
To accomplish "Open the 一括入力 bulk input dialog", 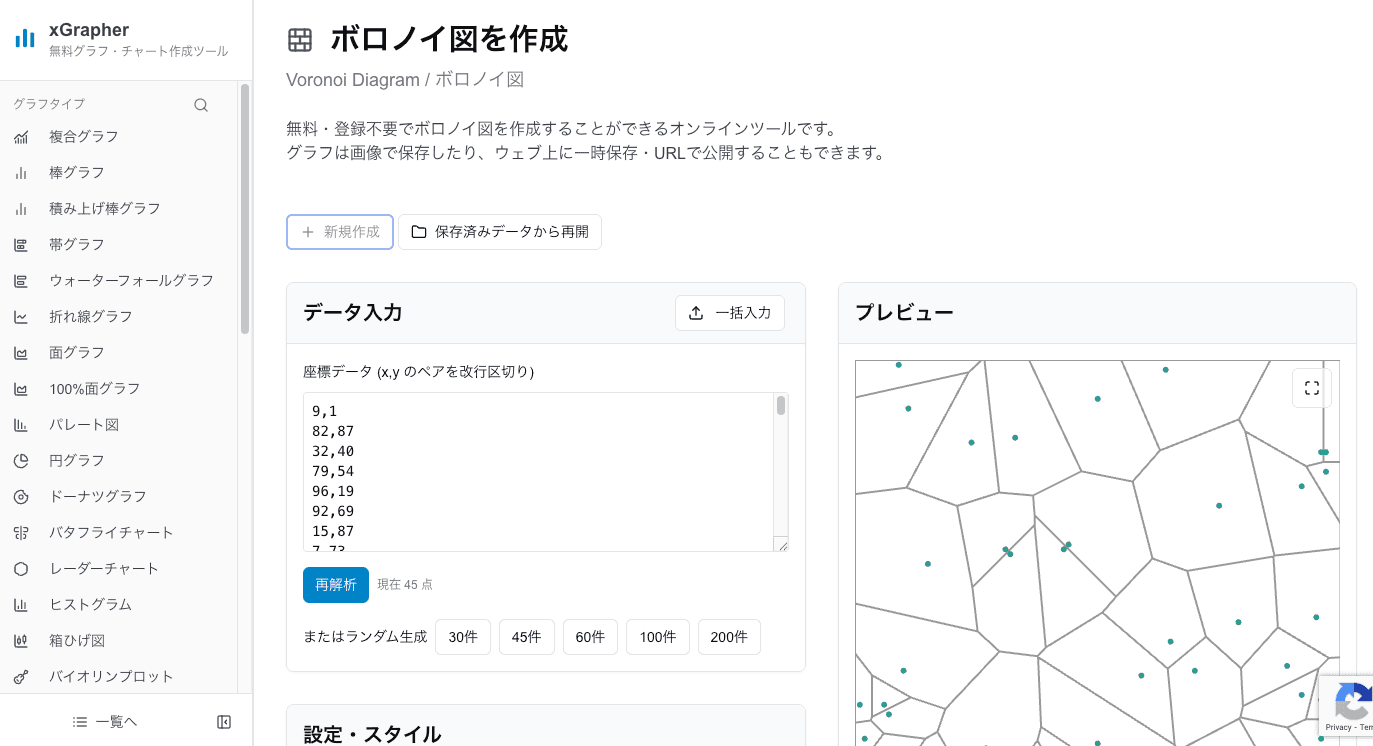I will [730, 312].
